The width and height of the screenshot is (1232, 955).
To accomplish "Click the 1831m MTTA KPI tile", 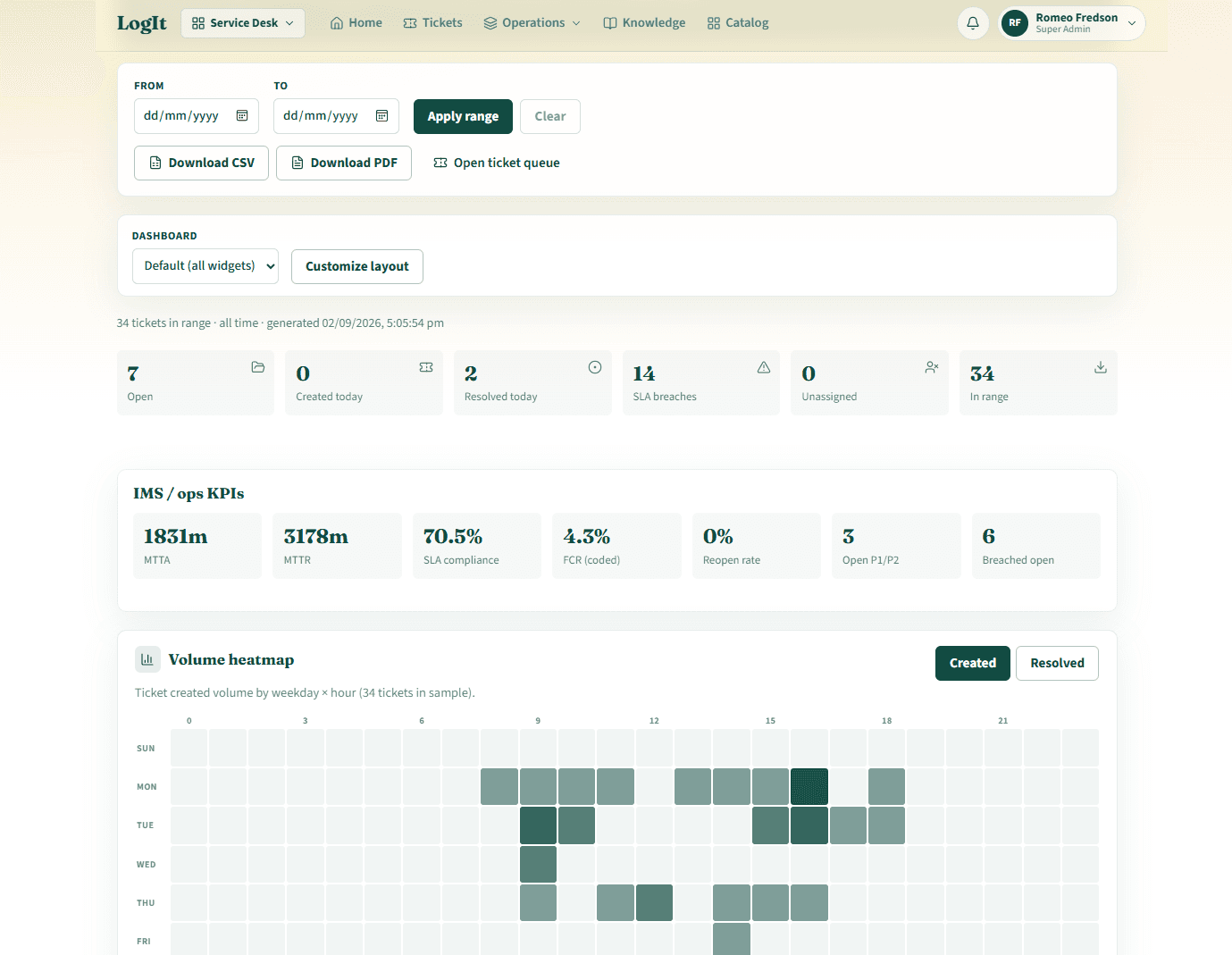I will click(x=197, y=546).
